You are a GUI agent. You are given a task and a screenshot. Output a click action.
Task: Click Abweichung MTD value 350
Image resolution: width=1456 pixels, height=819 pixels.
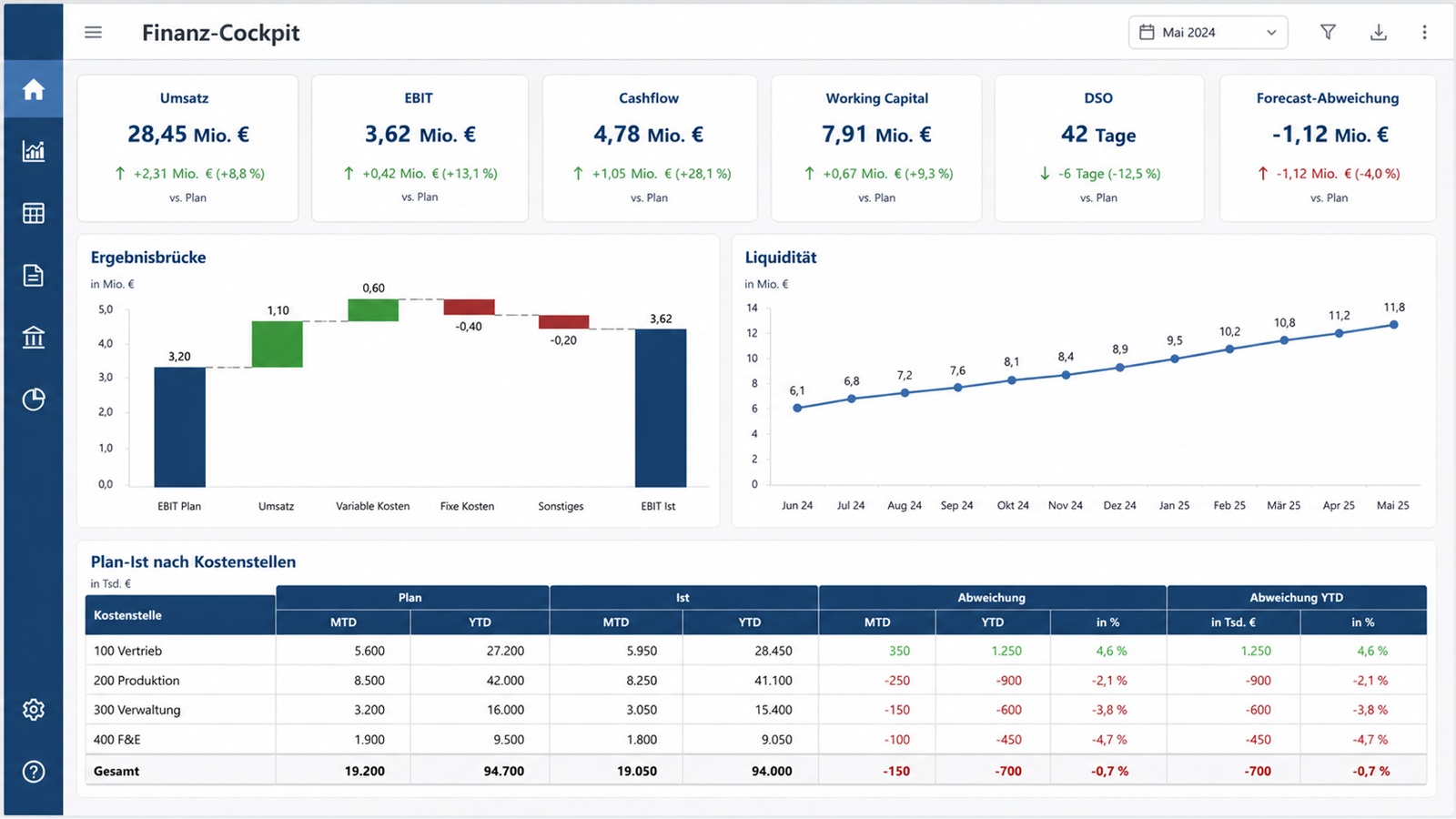[899, 651]
